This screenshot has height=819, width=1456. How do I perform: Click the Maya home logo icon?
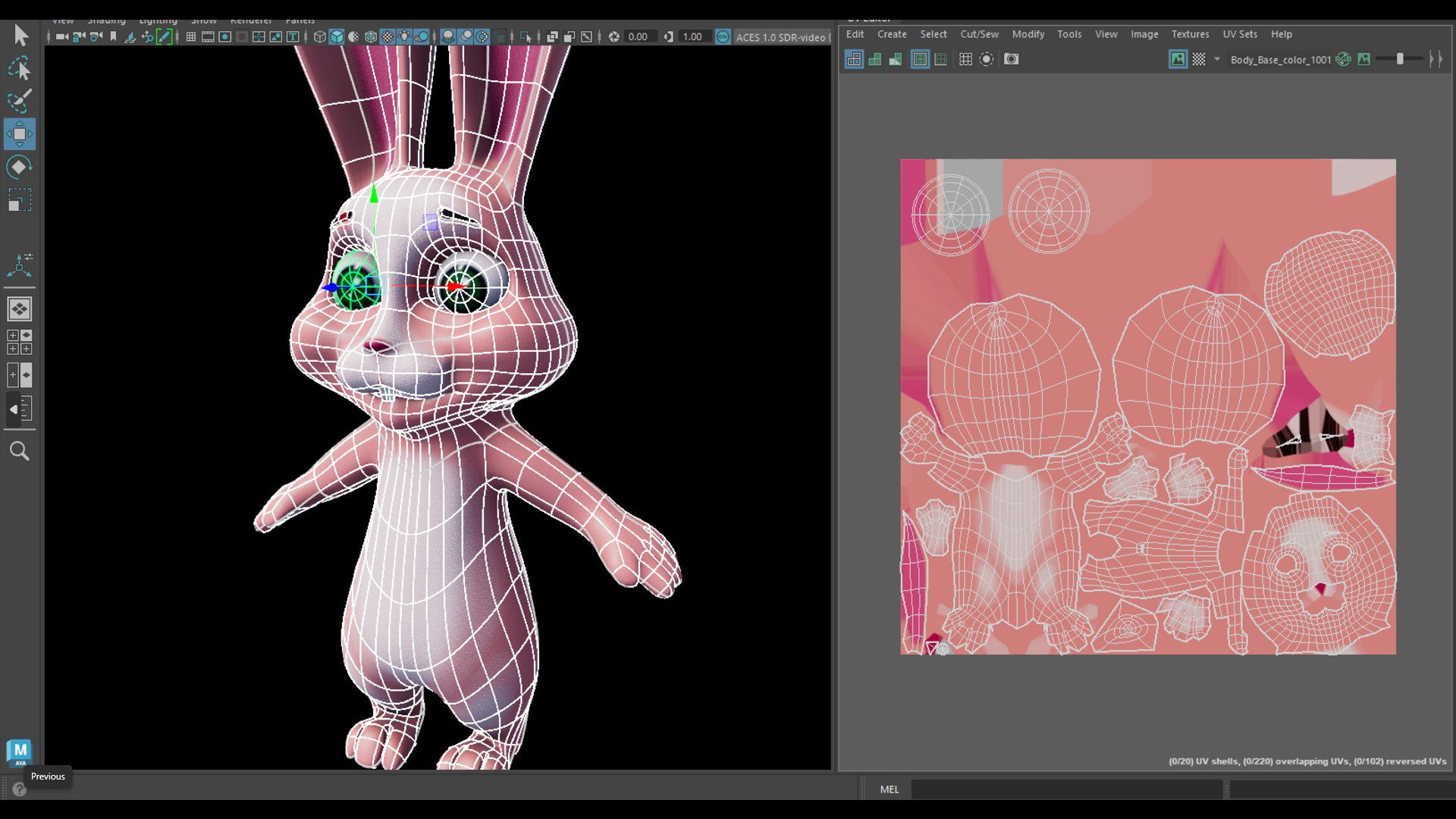coord(20,752)
